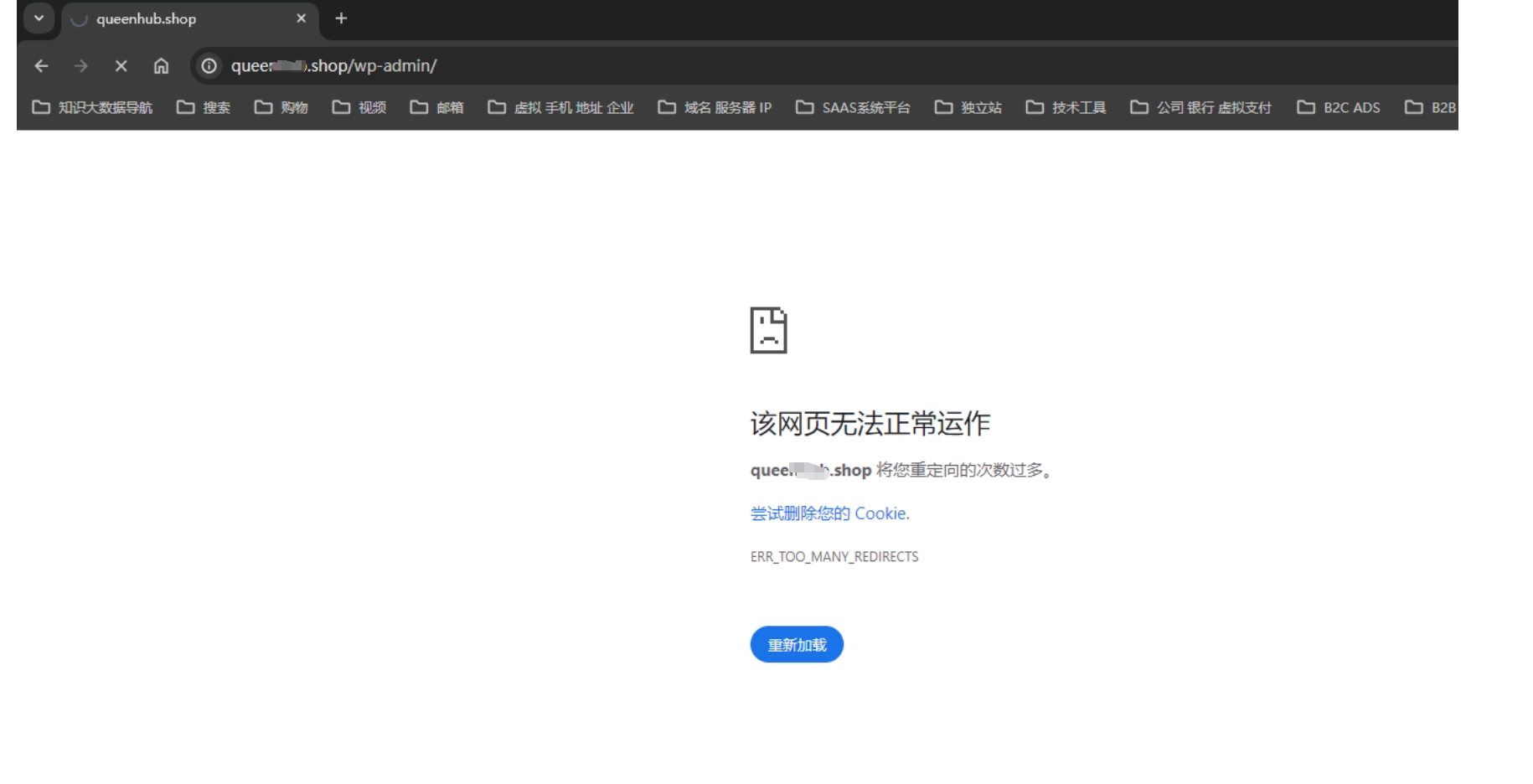Click the 将您重定向的次数过多 message text
This screenshot has height=784, width=1533.
963,471
